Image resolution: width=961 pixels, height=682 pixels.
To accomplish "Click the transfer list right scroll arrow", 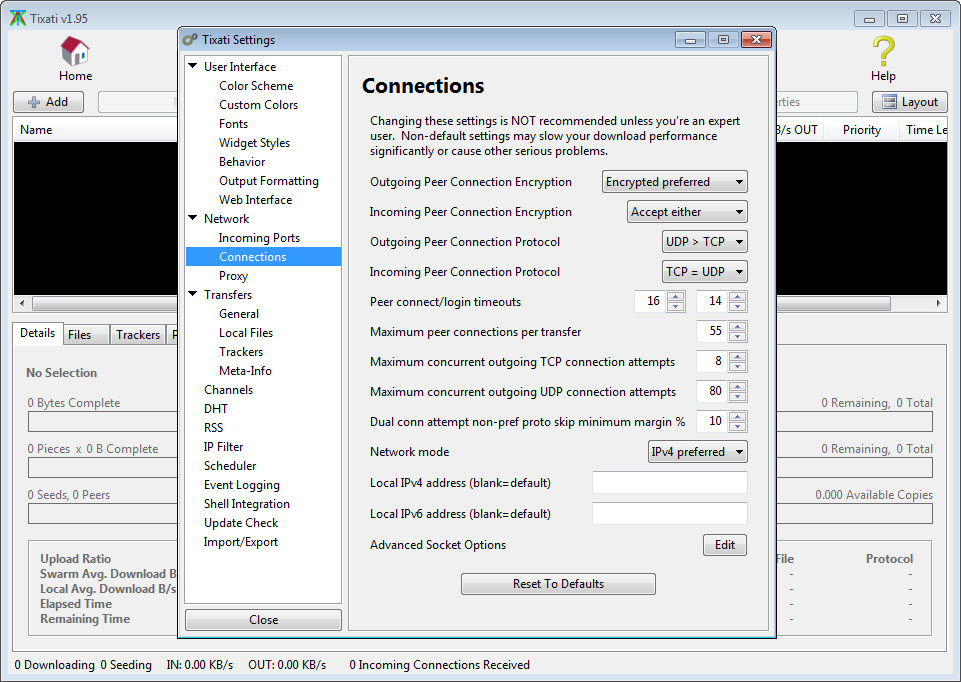I will 938,303.
